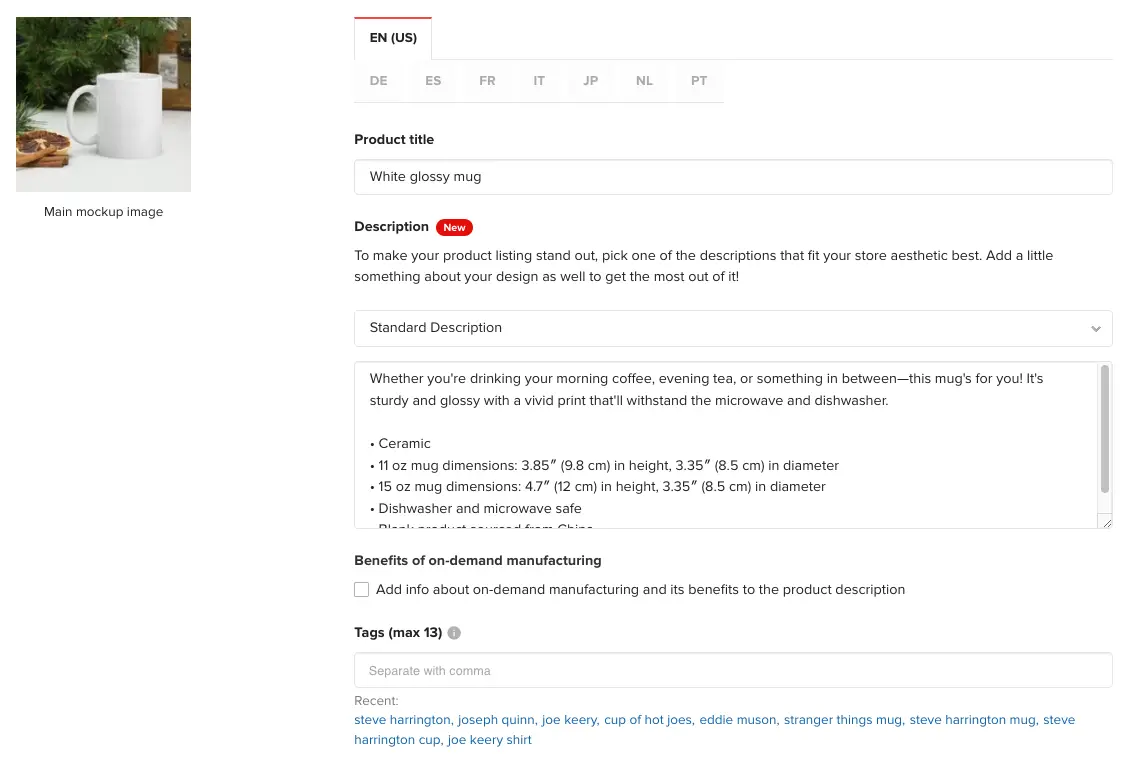Click the Tags info icon
This screenshot has width=1136, height=763.
(x=454, y=633)
